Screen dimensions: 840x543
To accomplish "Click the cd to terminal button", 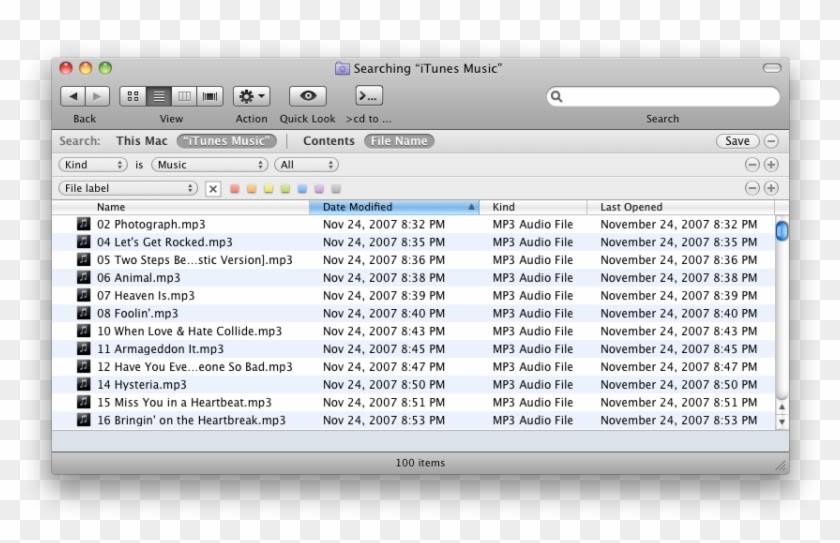I will click(369, 96).
